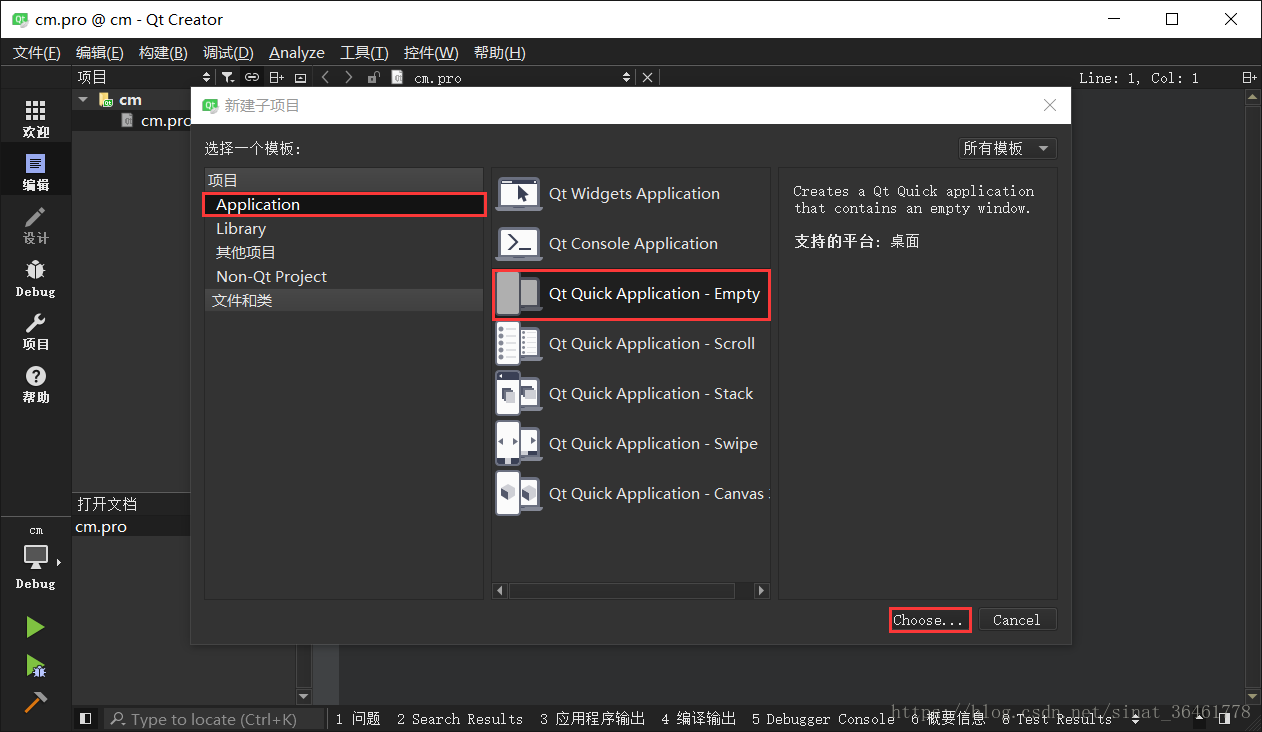Click the split pane icon in project toolbar
This screenshot has width=1262, height=732.
[x=277, y=77]
